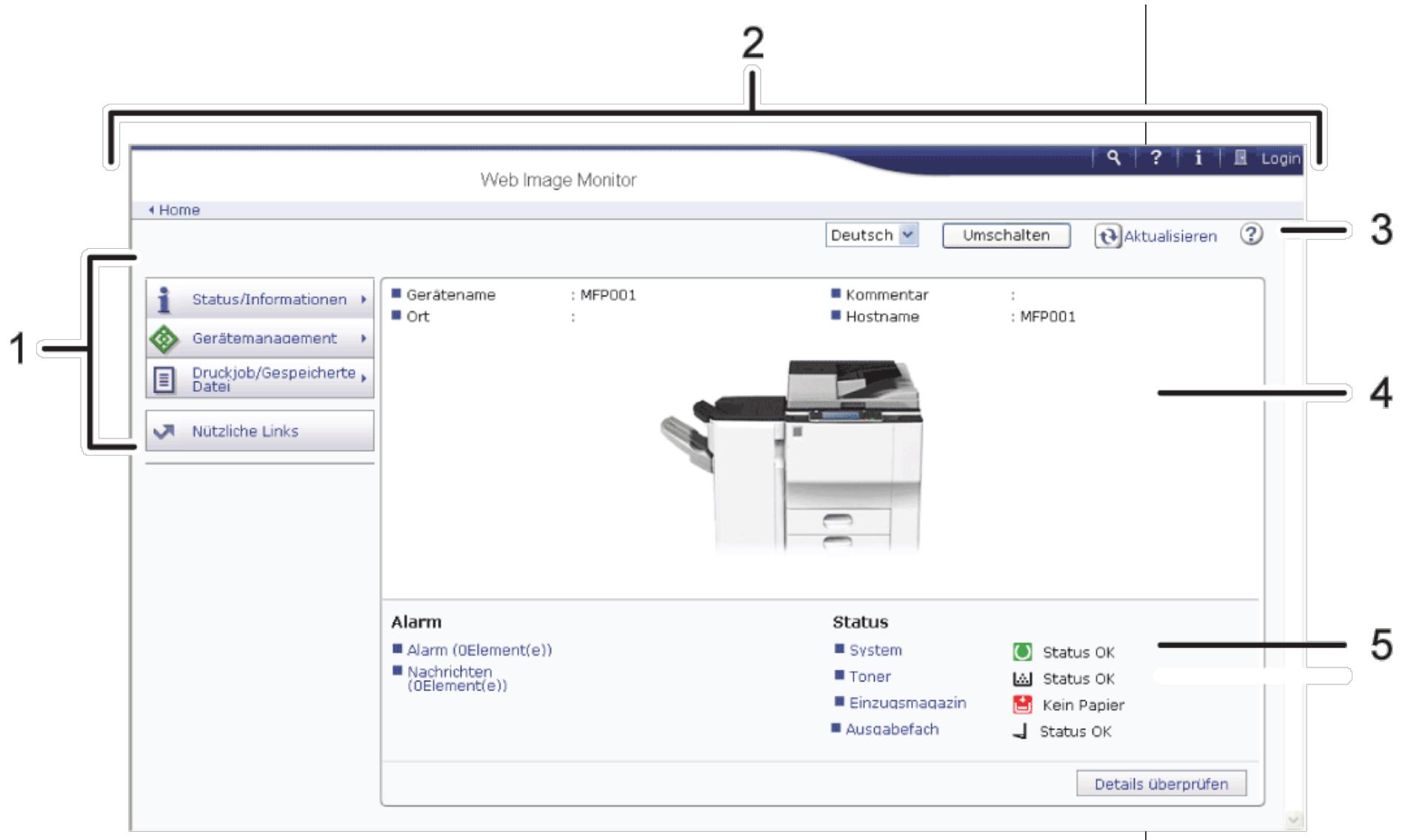Click the Login link
Viewport: 1408px width, 840px height.
[x=1281, y=159]
